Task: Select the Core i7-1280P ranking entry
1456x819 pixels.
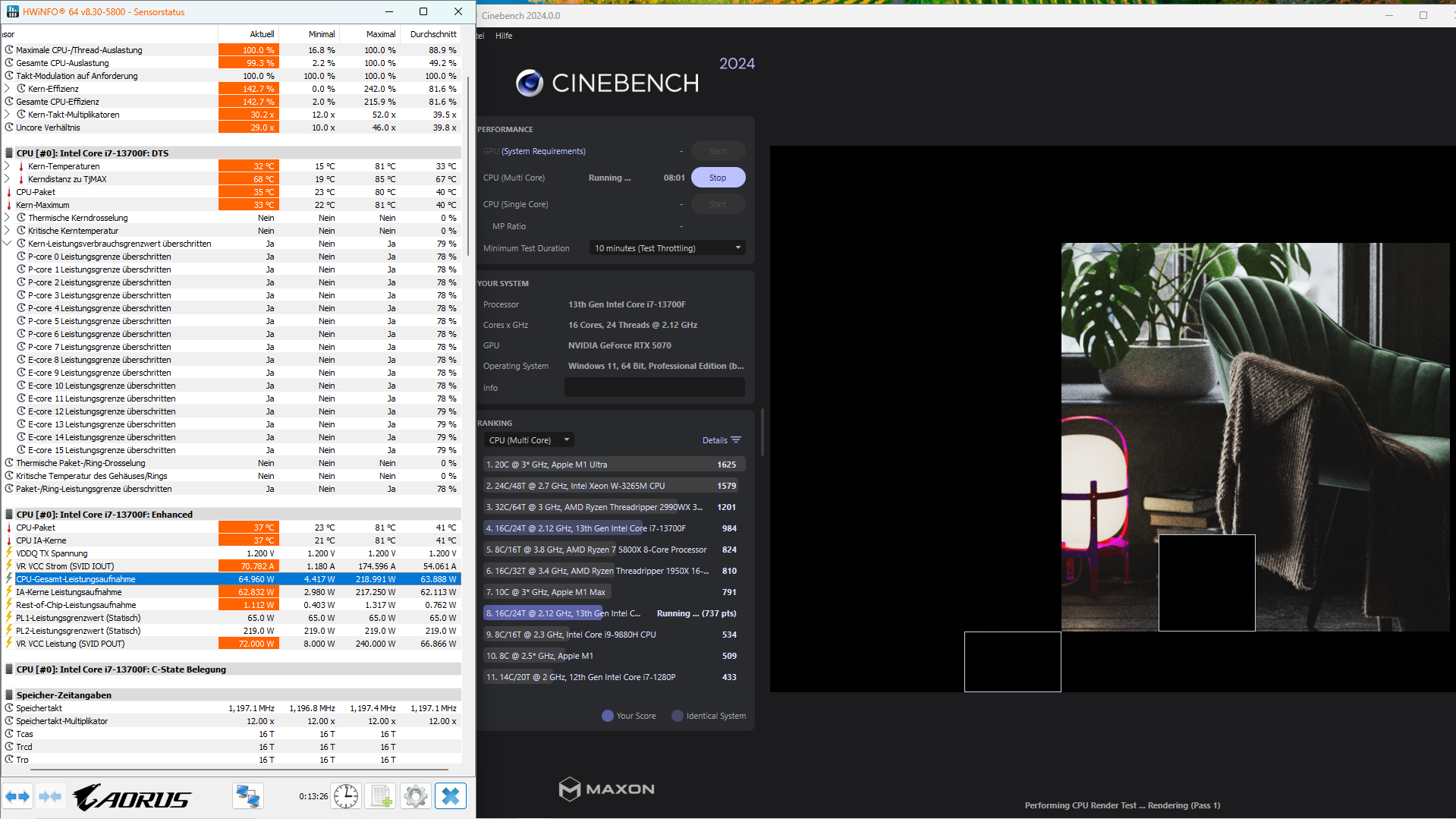Action: (614, 677)
